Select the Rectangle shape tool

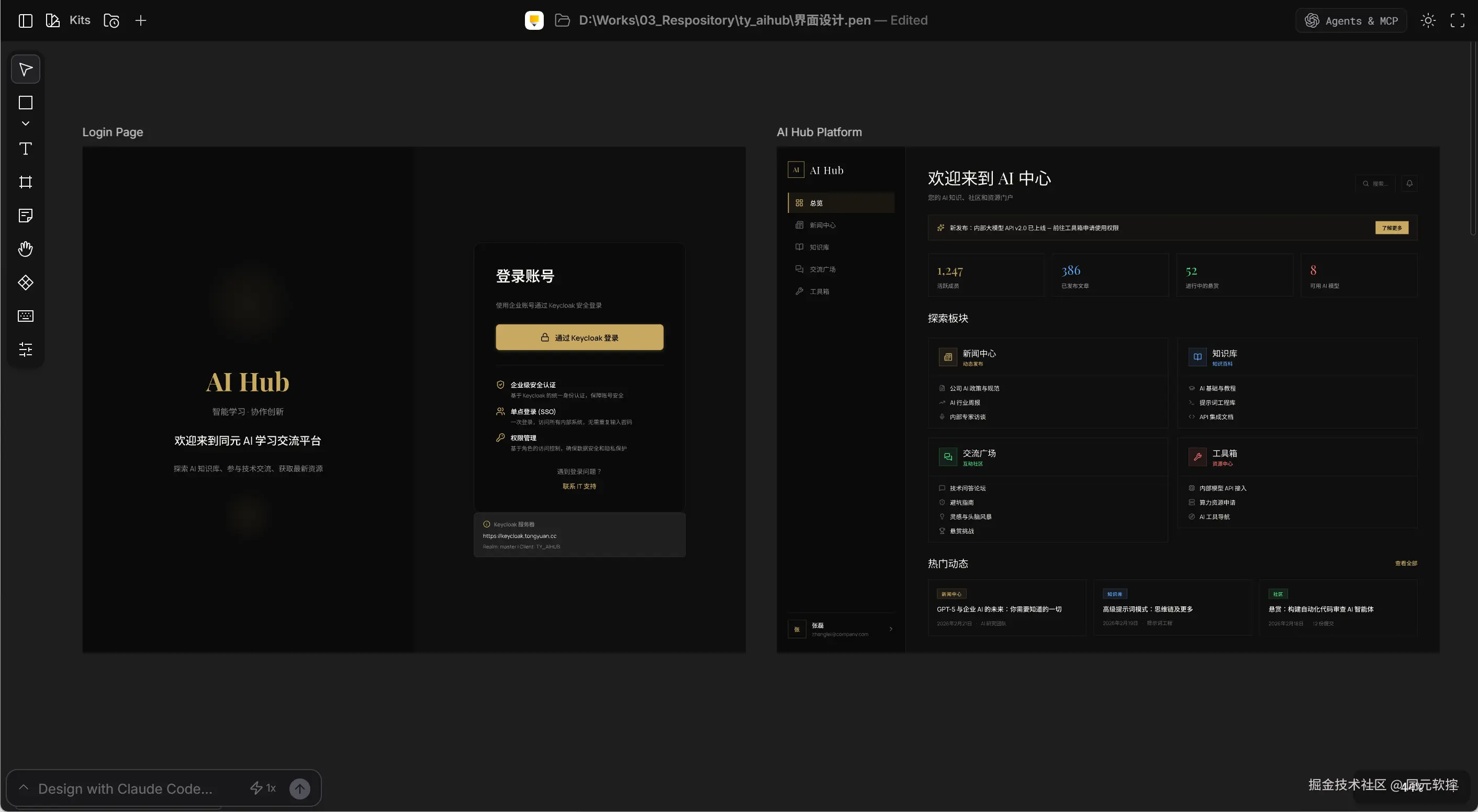[x=25, y=103]
